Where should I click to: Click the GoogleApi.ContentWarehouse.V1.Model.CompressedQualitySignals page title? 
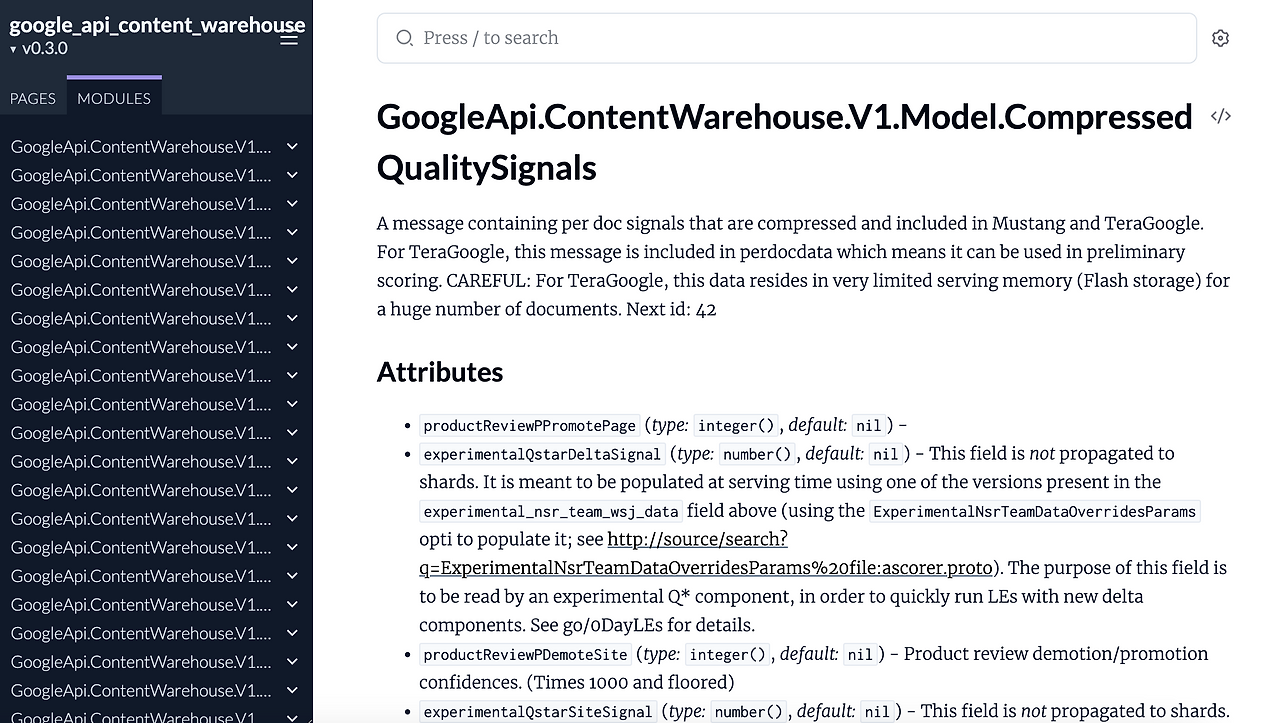785,142
